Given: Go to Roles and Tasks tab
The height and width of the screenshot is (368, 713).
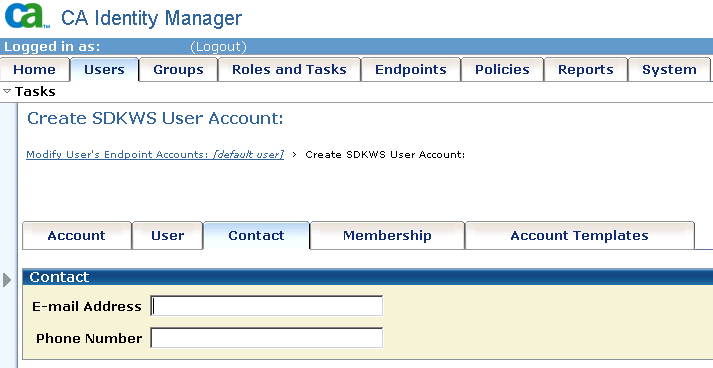Looking at the screenshot, I should [289, 70].
